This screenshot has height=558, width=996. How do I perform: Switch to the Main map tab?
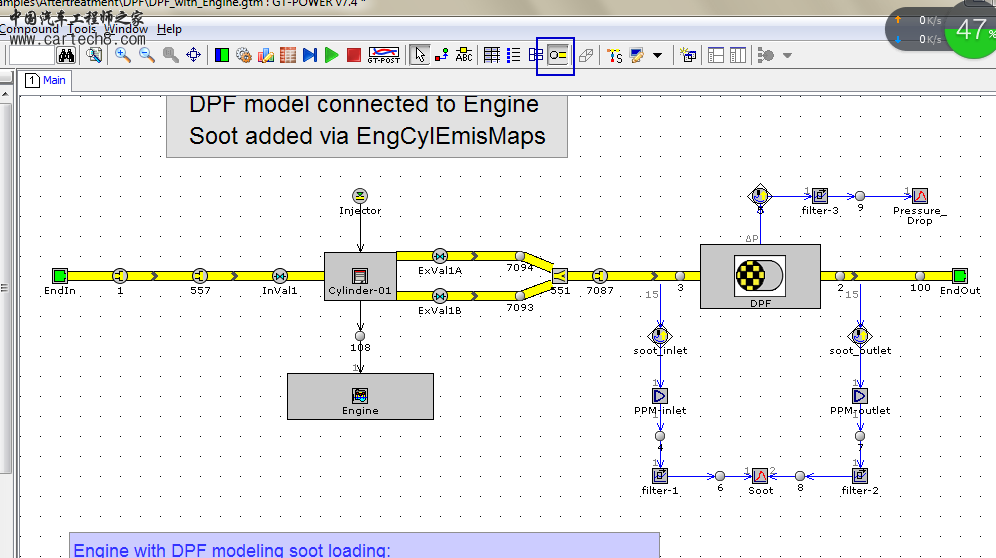tap(46, 80)
